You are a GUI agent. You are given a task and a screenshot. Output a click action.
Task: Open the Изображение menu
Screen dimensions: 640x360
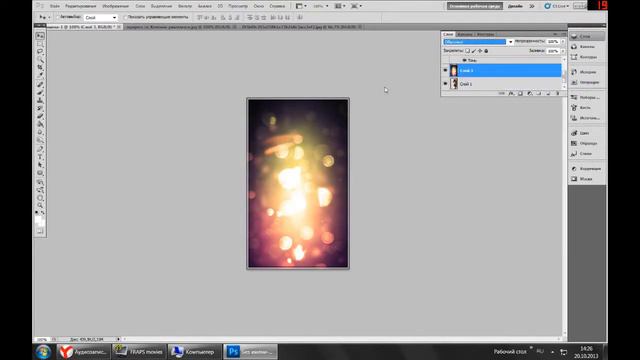[116, 6]
